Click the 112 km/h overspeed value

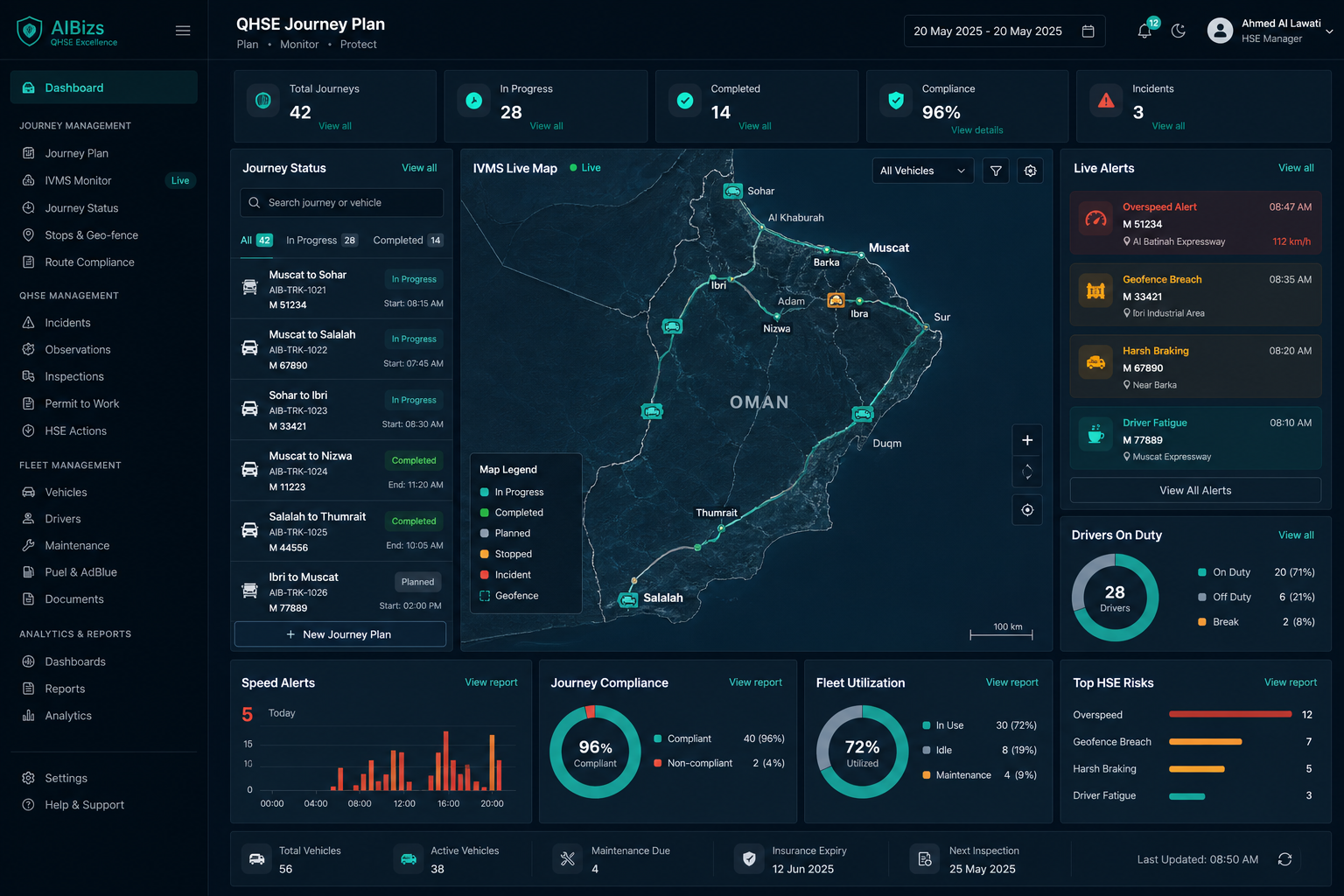[x=1291, y=241]
